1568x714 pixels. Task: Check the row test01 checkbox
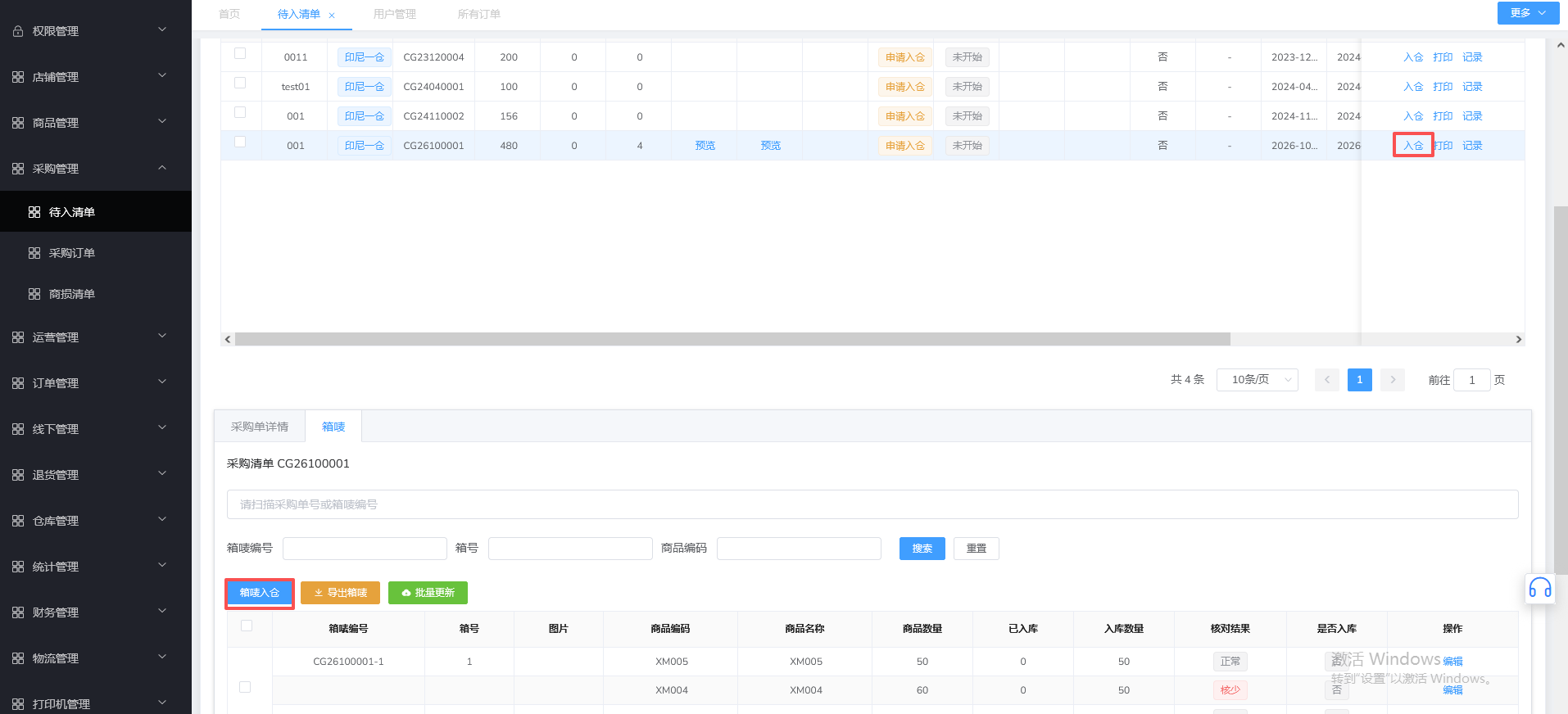pyautogui.click(x=240, y=83)
